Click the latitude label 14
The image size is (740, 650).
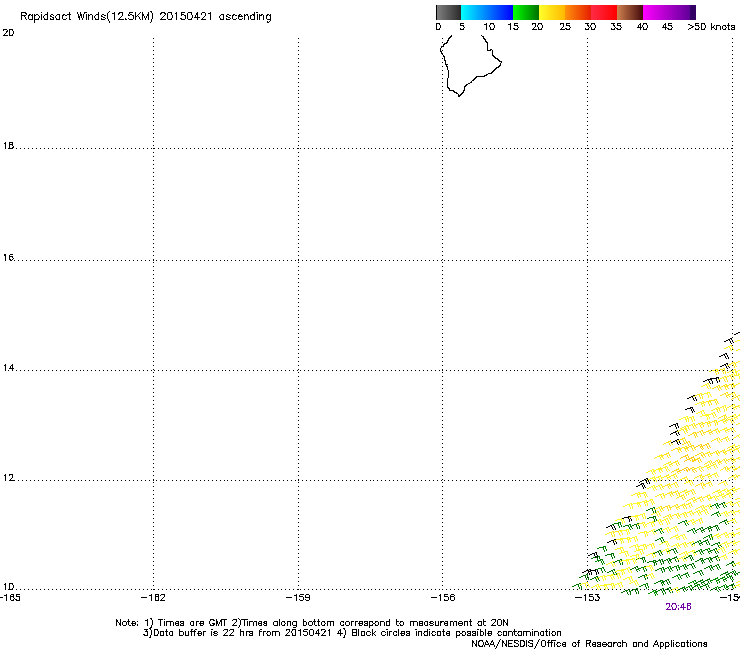click(8, 368)
